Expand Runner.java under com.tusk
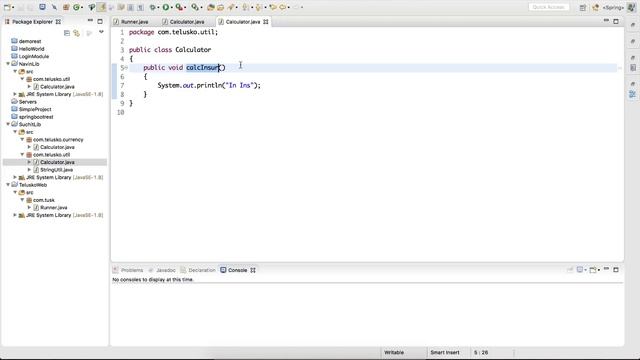Screen dimensions: 640x360 29,208
